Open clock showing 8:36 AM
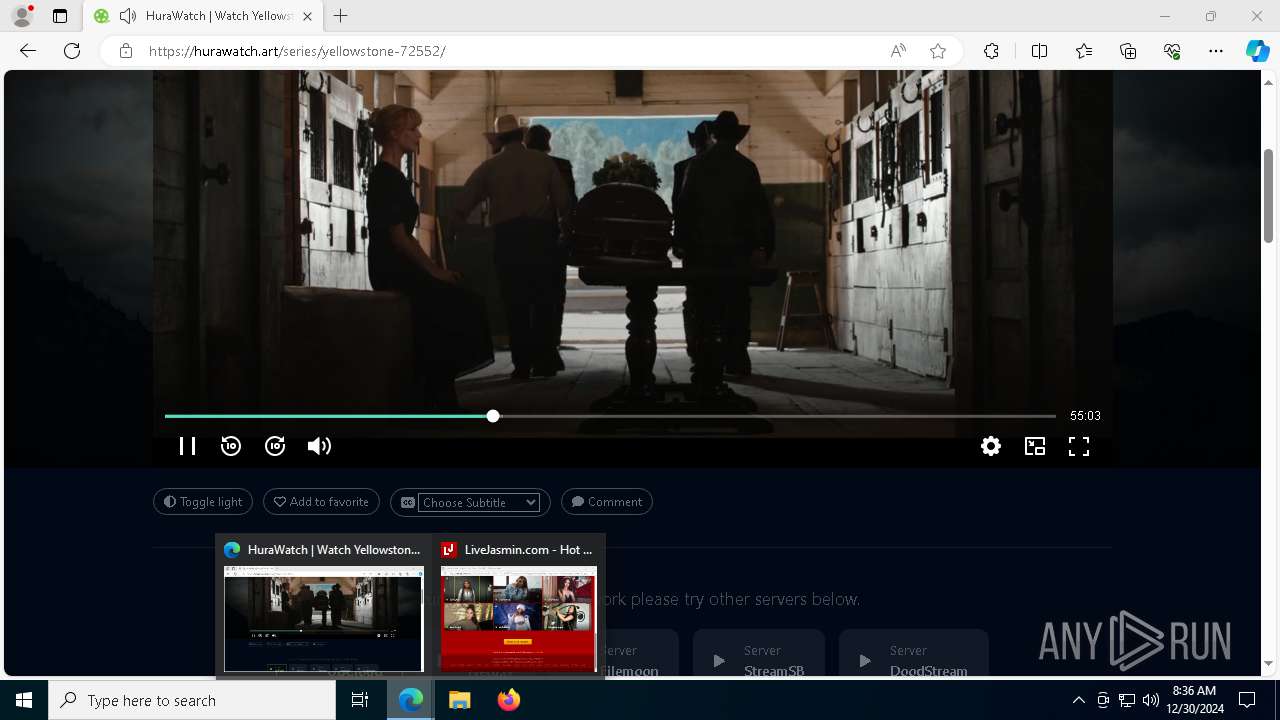 coord(1193,700)
